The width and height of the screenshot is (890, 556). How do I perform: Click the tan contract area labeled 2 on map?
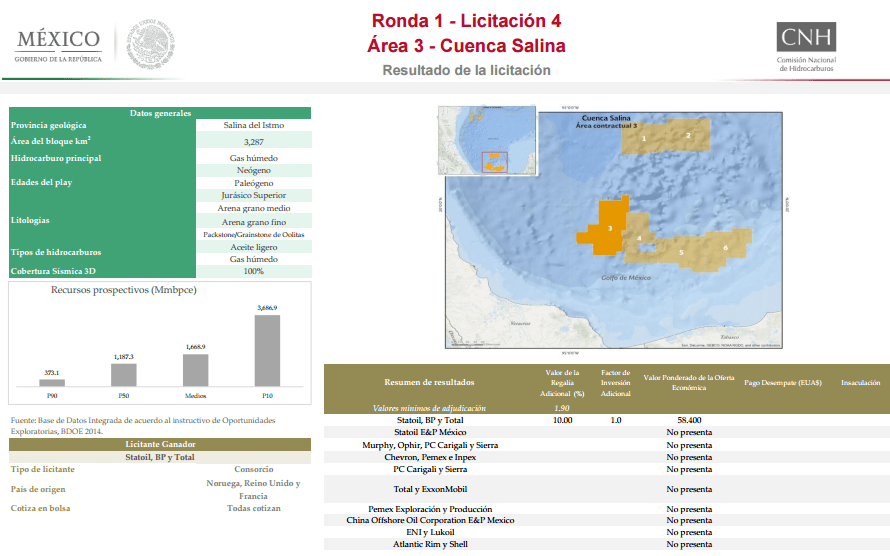click(688, 135)
